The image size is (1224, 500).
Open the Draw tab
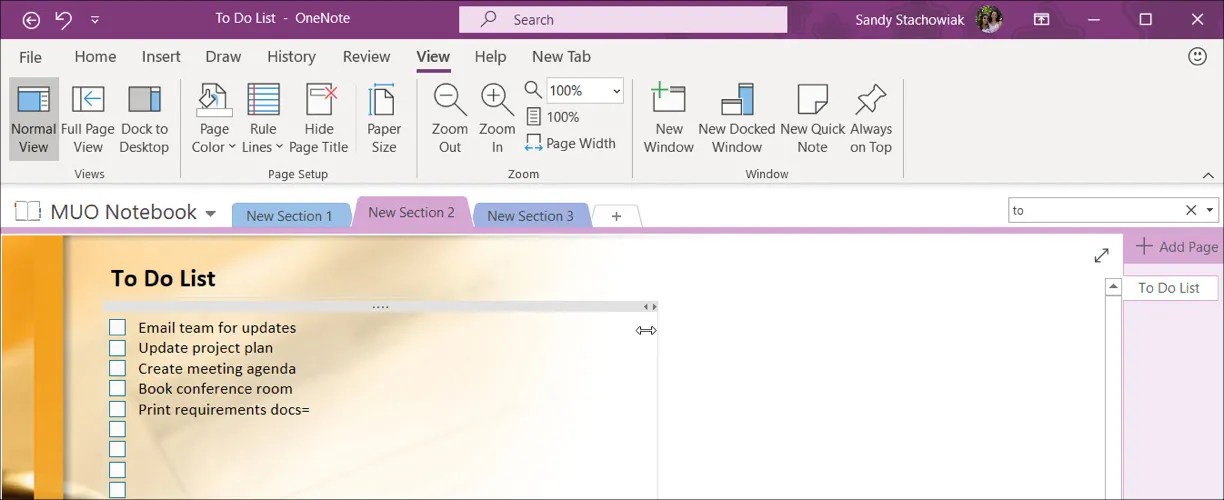tap(223, 57)
